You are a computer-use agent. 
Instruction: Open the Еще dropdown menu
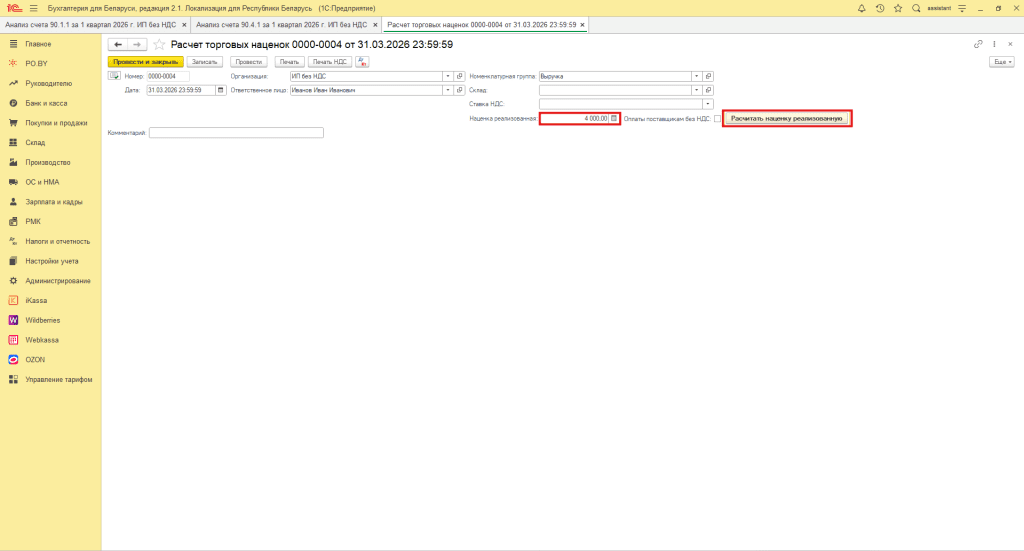coord(1000,62)
